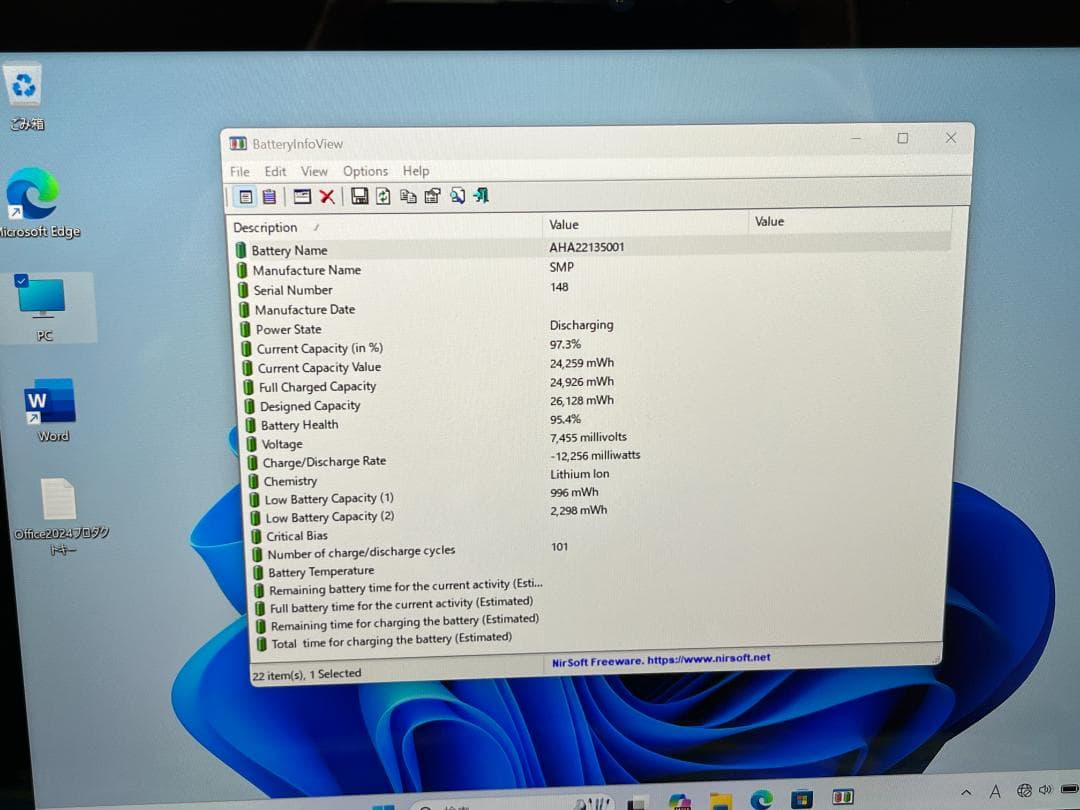This screenshot has height=810, width=1080.
Task: Click the IME letter A tray indicator
Action: pyautogui.click(x=995, y=793)
